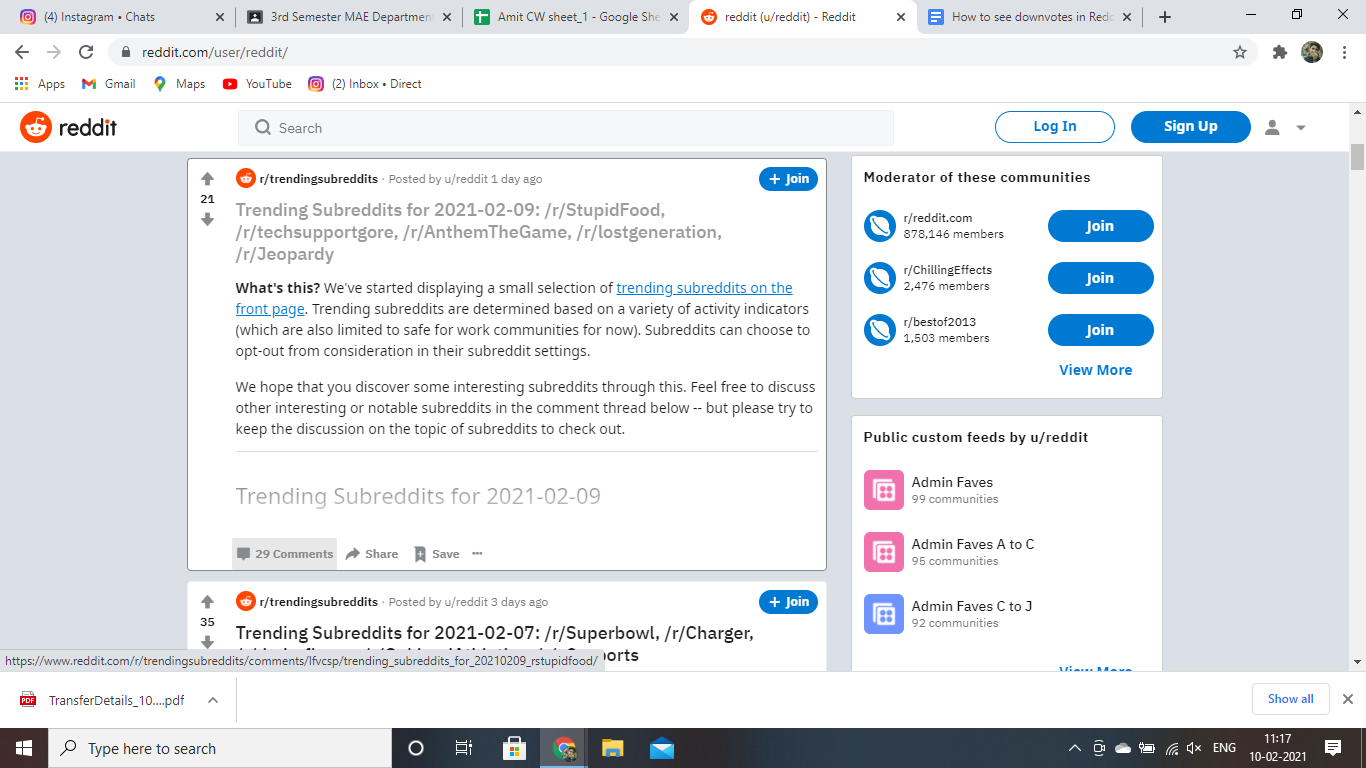Open TransferDetails PDF download
1366x768 pixels.
(x=104, y=700)
